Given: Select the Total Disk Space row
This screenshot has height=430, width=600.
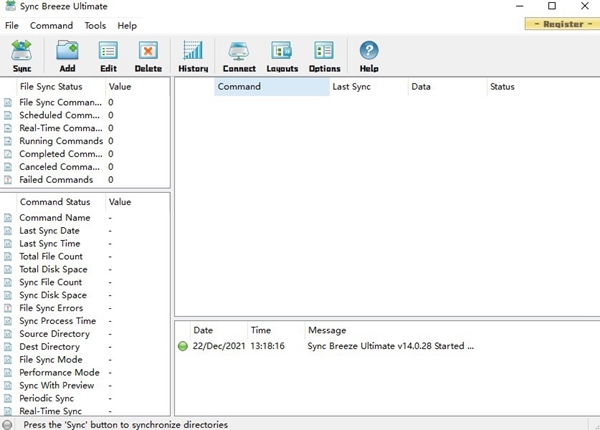Looking at the screenshot, I should point(85,269).
